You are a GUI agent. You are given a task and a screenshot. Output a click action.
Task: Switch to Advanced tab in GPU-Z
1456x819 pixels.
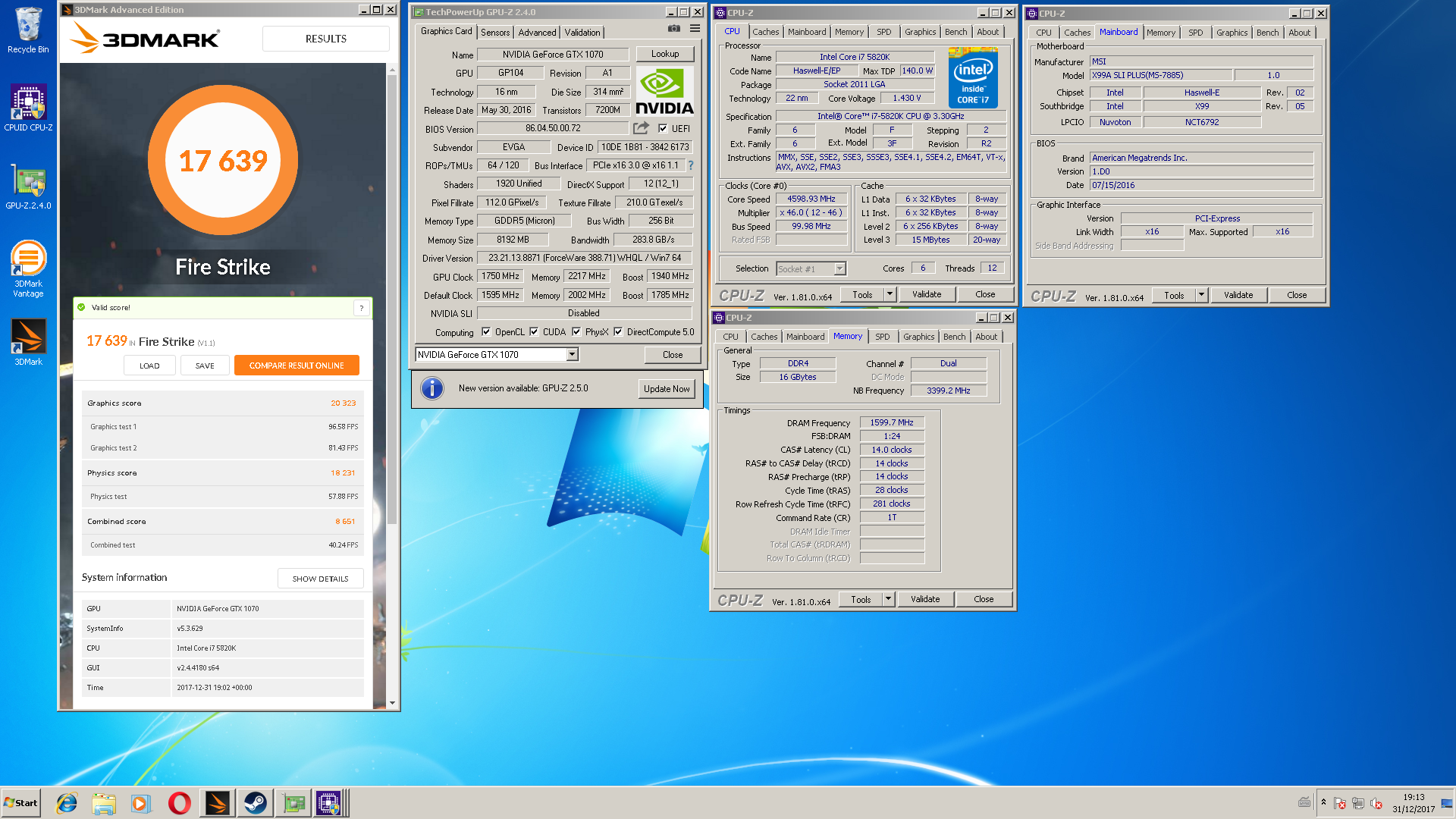(x=538, y=32)
